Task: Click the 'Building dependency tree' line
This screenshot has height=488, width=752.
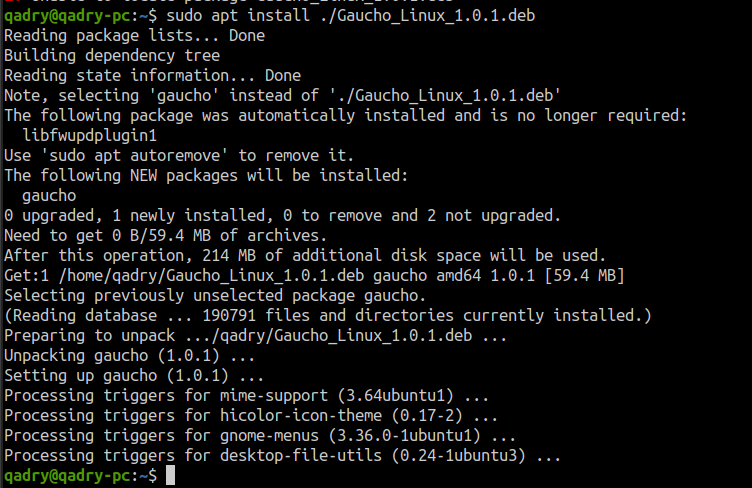Action: (112, 56)
